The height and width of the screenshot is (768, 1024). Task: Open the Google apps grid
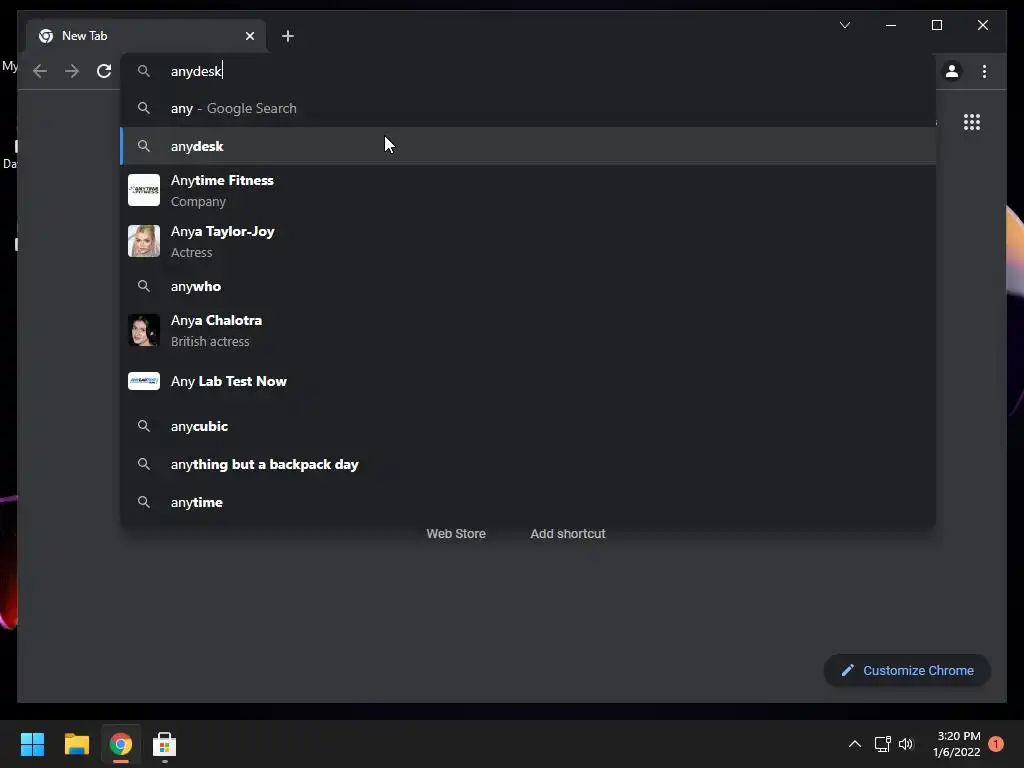pos(972,122)
